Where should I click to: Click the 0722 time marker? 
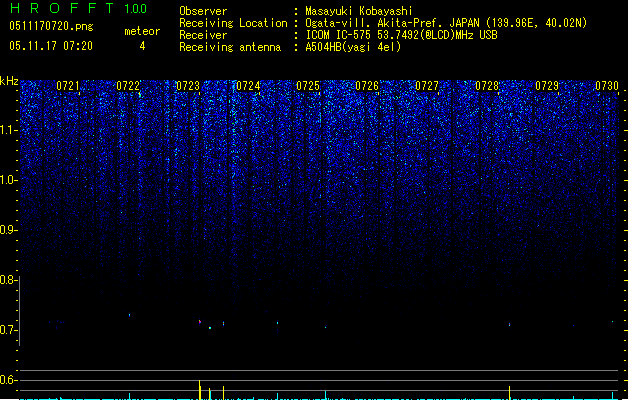point(128,86)
